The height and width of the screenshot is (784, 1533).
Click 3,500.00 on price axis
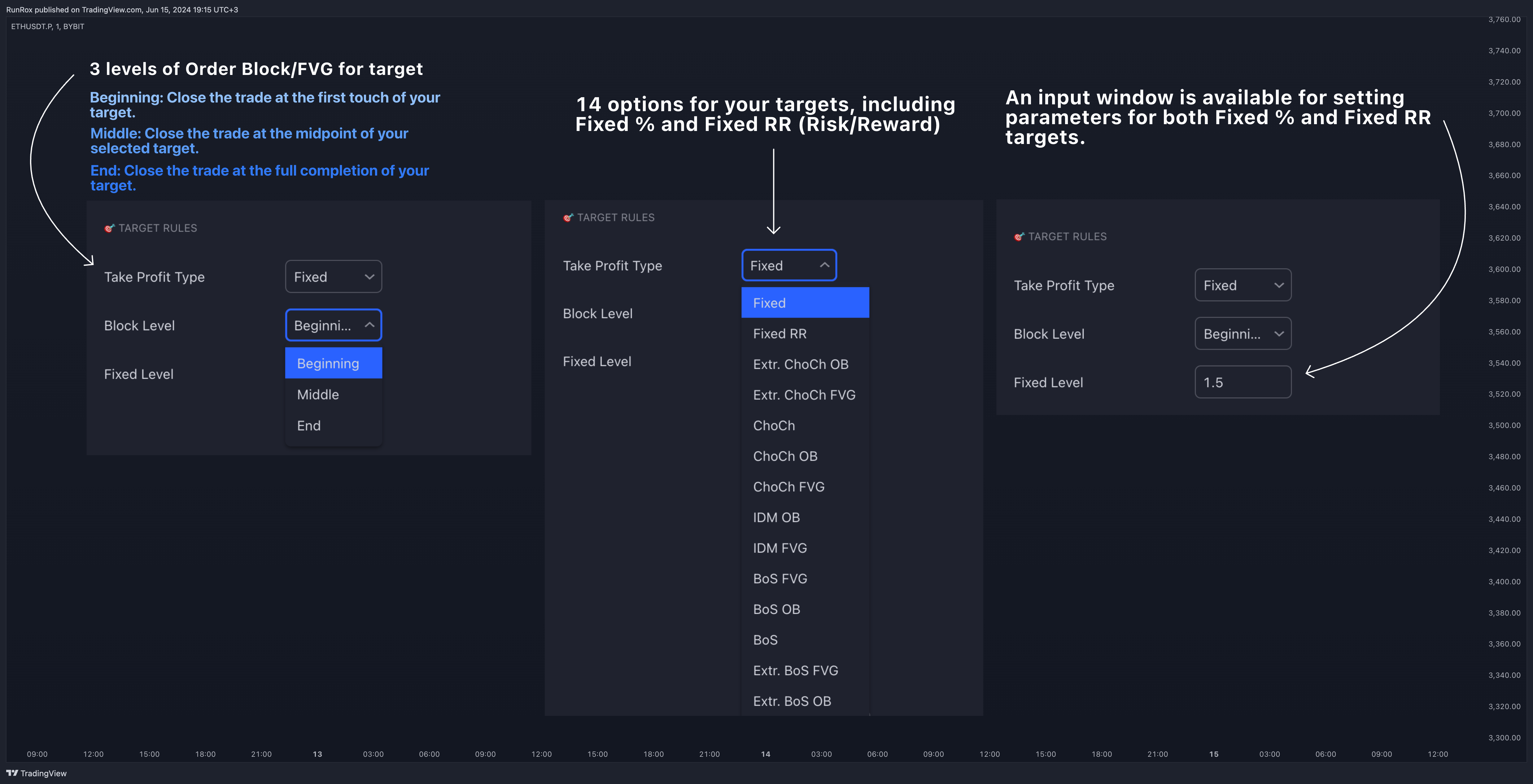pos(1505,425)
